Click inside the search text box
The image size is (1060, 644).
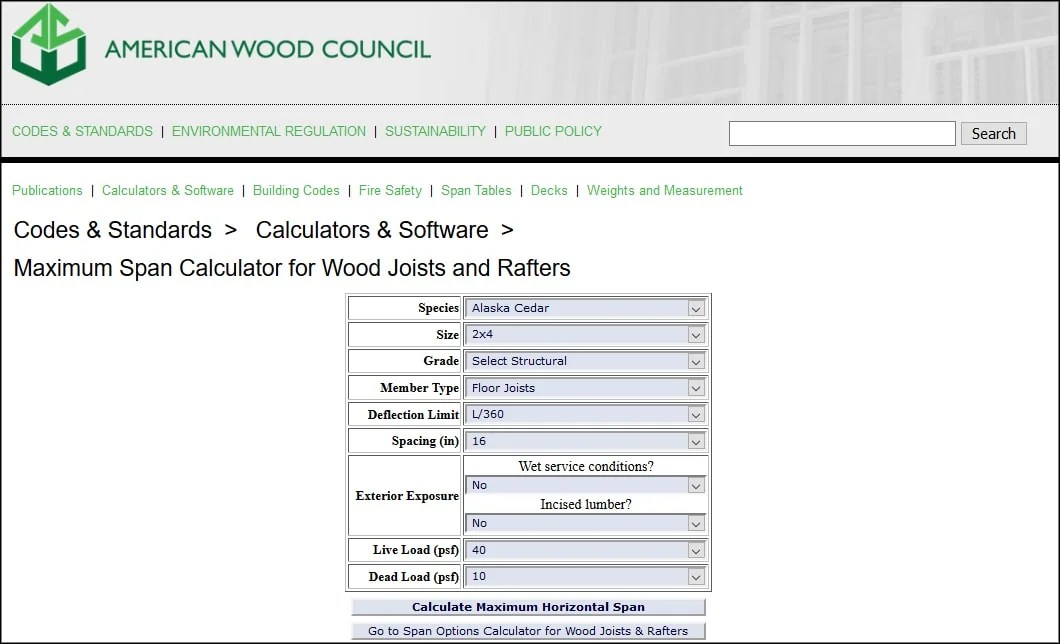point(840,133)
